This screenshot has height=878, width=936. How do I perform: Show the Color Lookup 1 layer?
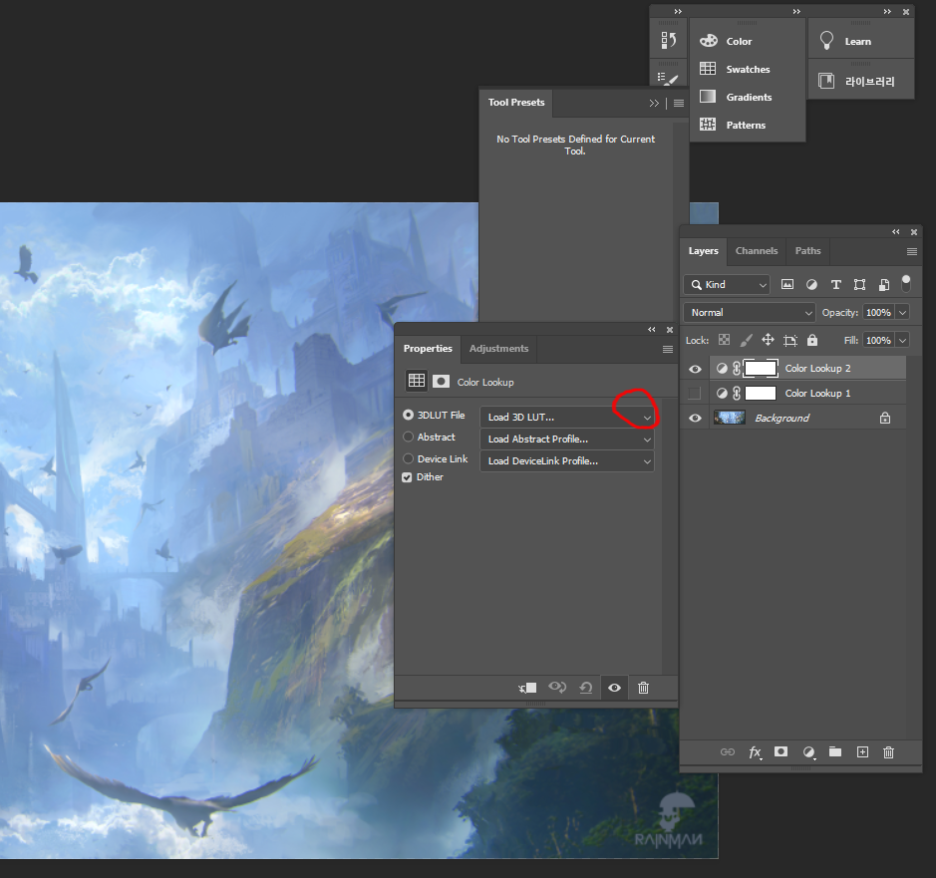[x=695, y=393]
